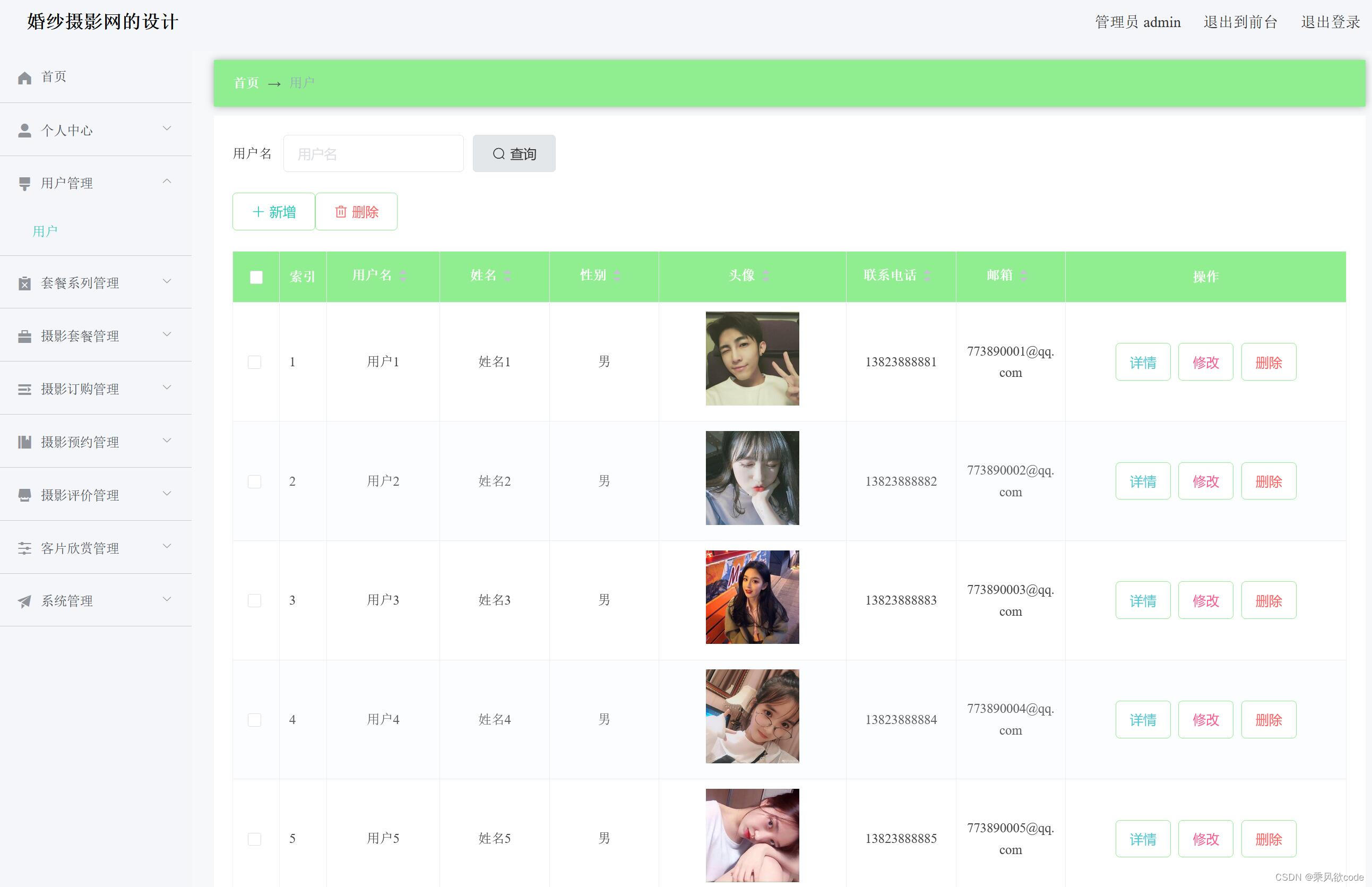
Task: Click the 用户名 search input field
Action: (x=373, y=154)
